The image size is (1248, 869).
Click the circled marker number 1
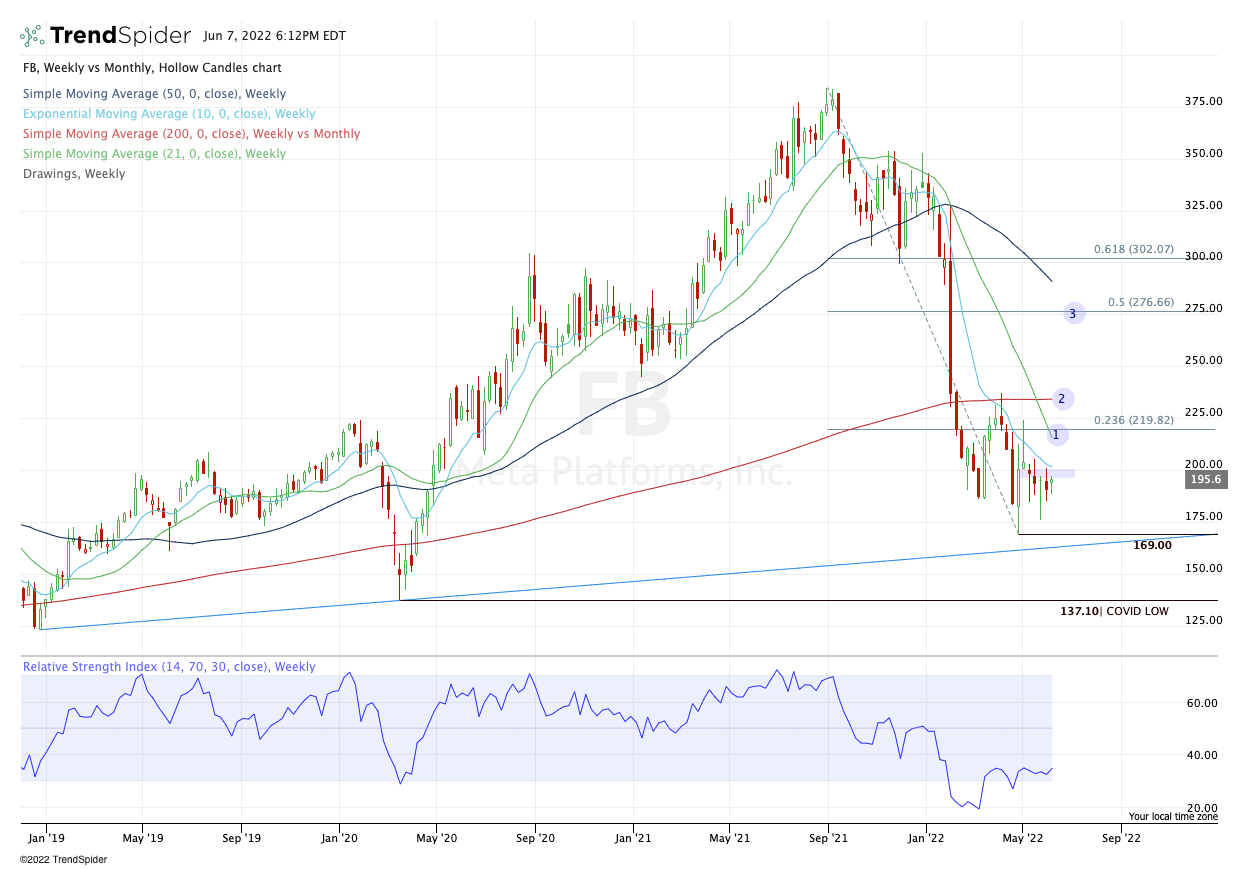tap(1056, 435)
